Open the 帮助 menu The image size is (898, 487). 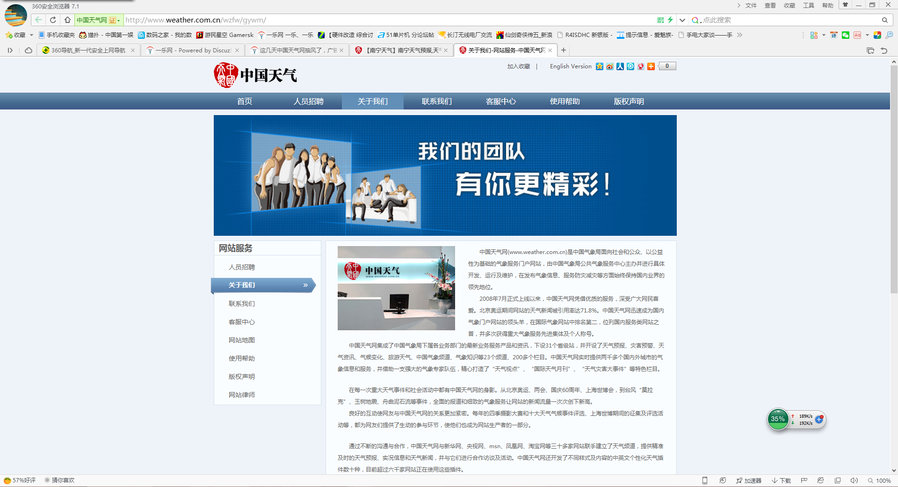tap(828, 5)
